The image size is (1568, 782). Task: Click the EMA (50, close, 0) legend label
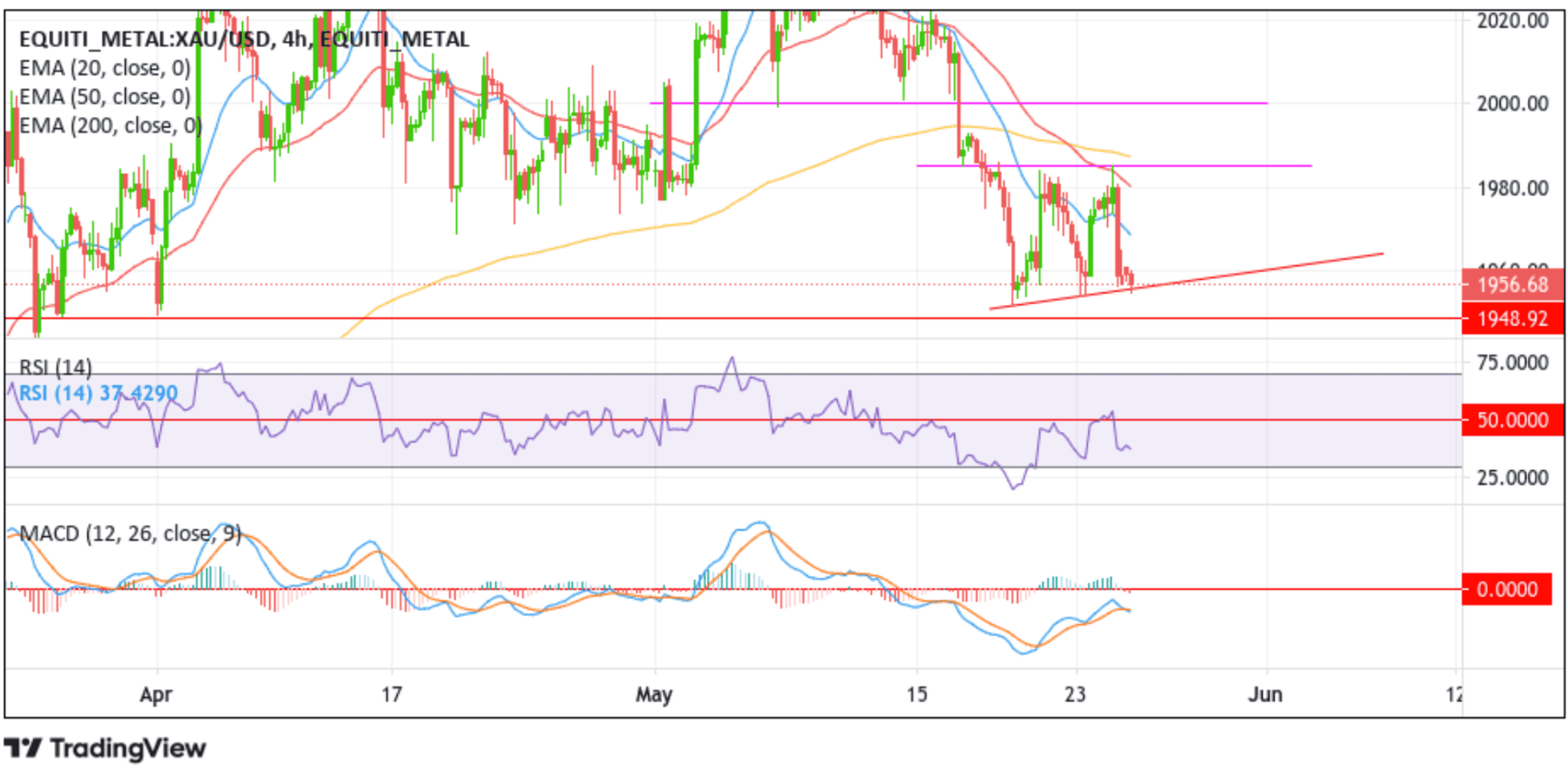click(x=105, y=97)
